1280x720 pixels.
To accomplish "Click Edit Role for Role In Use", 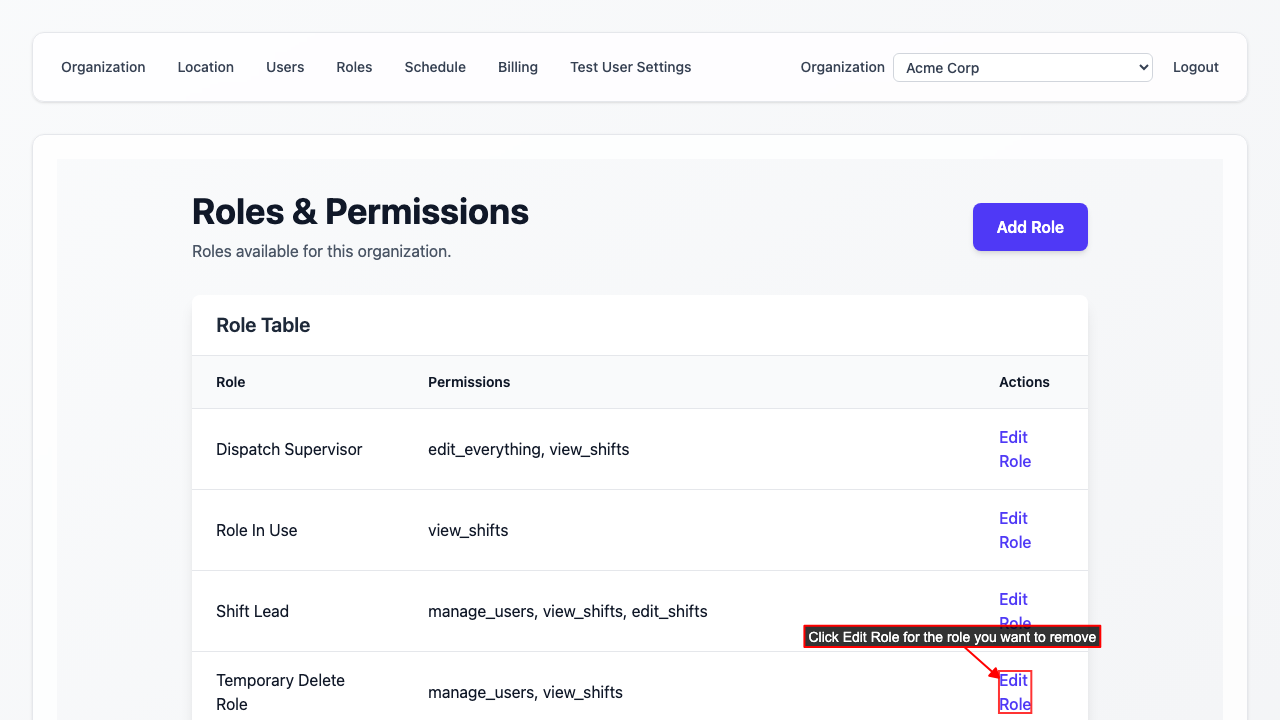I will (1014, 530).
